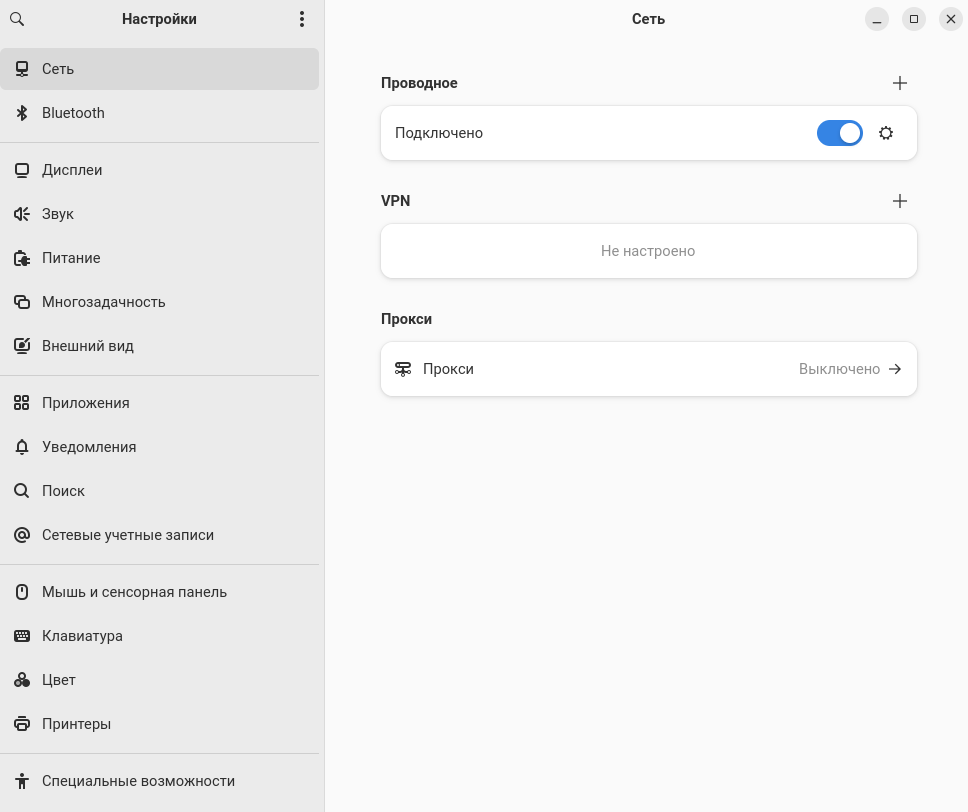Add a new VPN connection
Screen dimensions: 968x812
[x=899, y=201]
